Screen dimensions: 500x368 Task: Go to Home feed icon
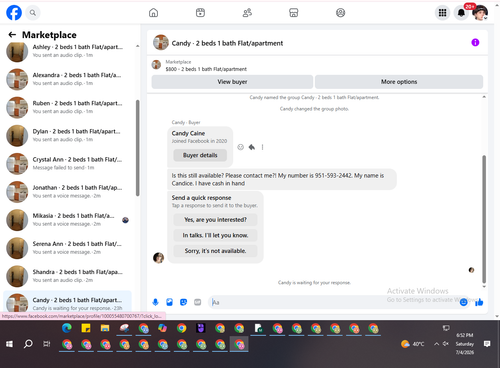coord(153,13)
